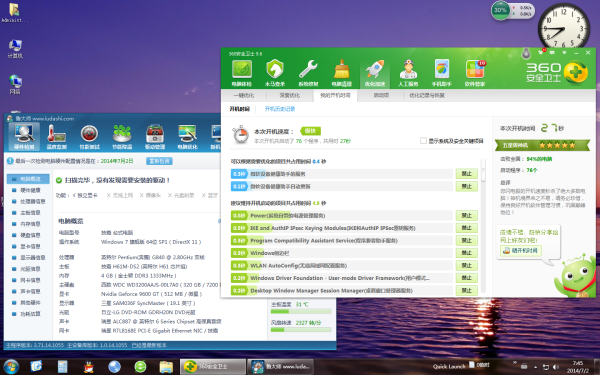Switch to 启动项 tab

click(381, 95)
